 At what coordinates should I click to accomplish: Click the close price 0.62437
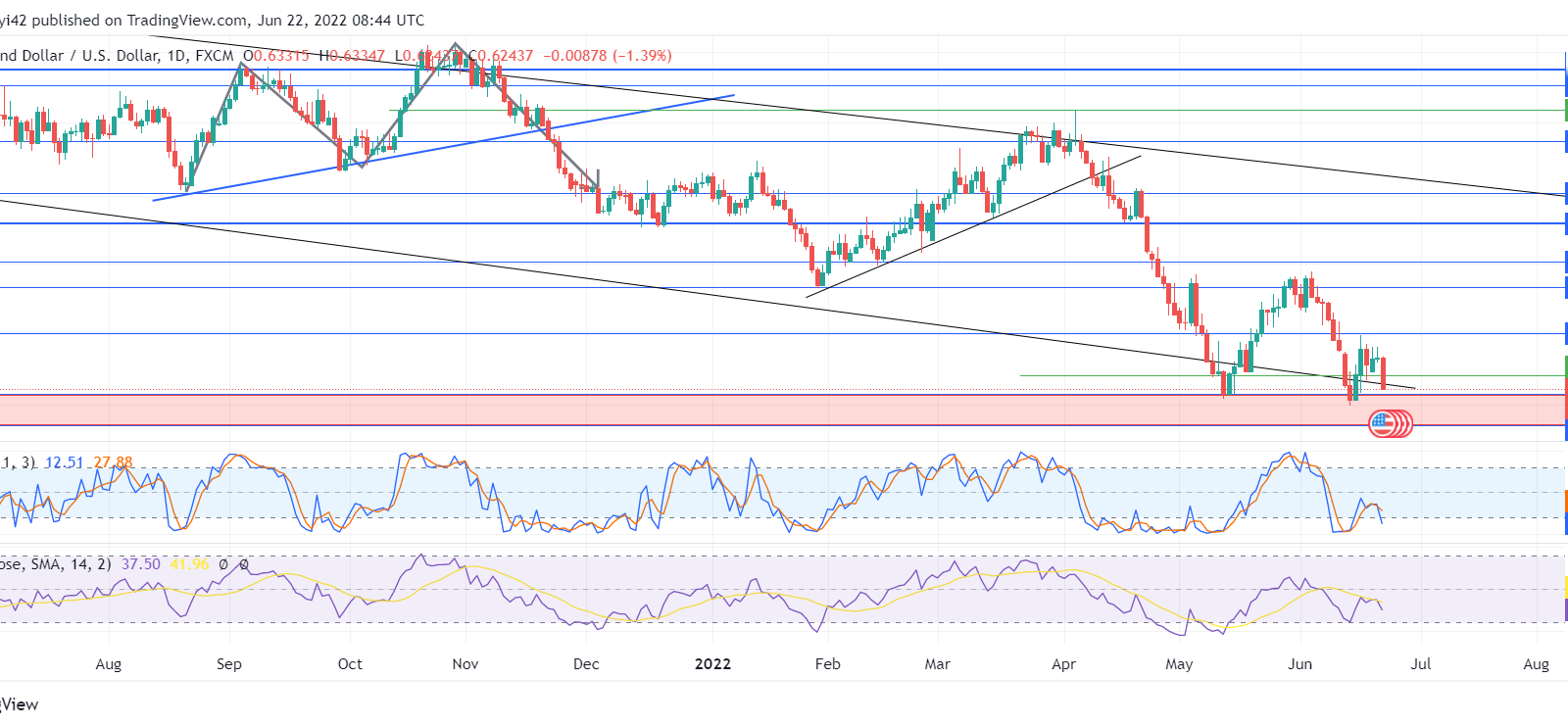[x=505, y=56]
